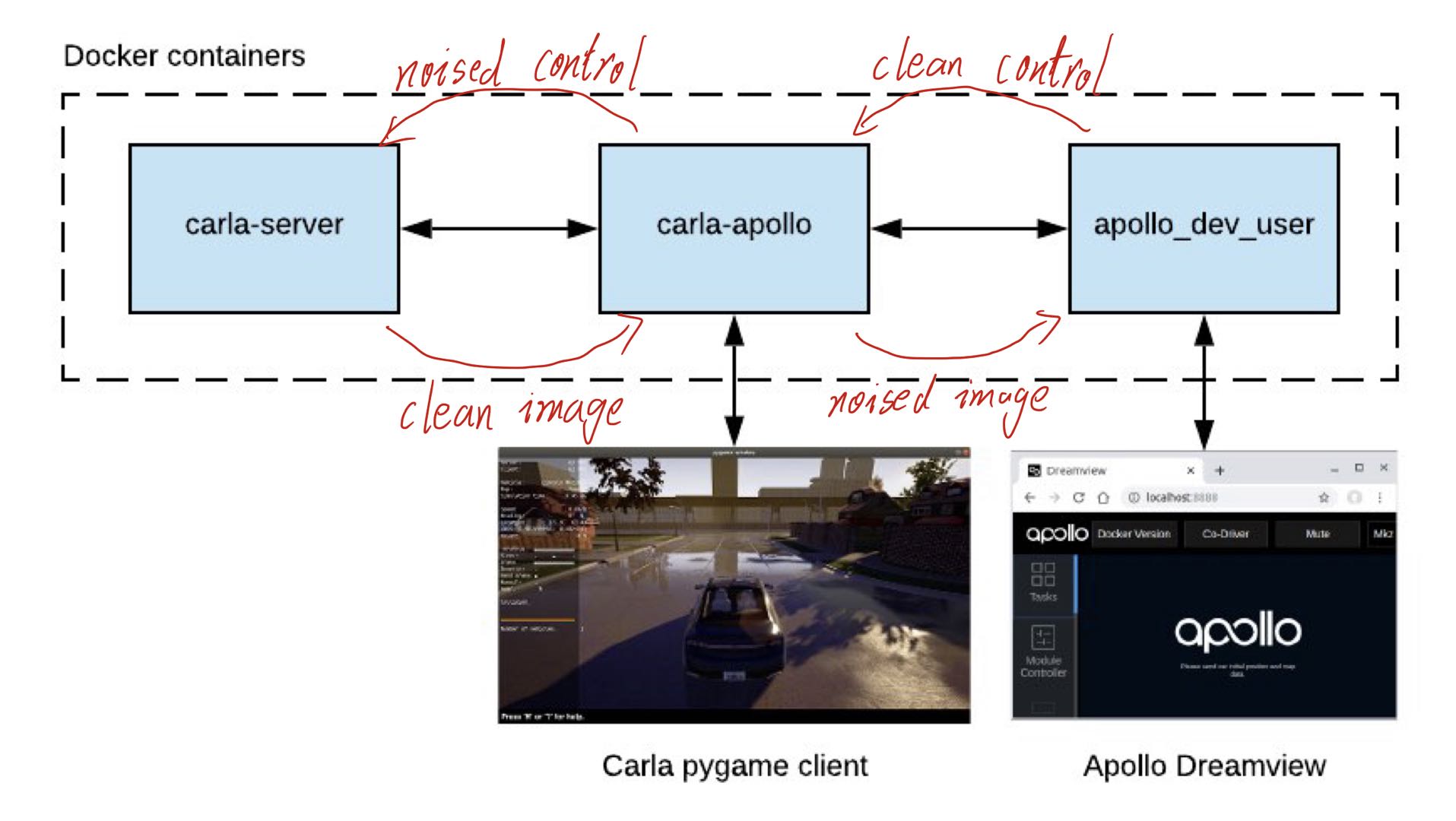Toggle Mute in the Dreamview top bar

(x=1317, y=534)
